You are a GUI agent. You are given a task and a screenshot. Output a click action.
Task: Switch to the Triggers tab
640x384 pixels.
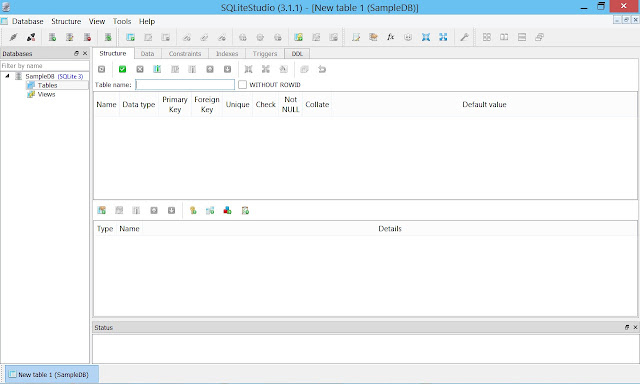pyautogui.click(x=265, y=53)
